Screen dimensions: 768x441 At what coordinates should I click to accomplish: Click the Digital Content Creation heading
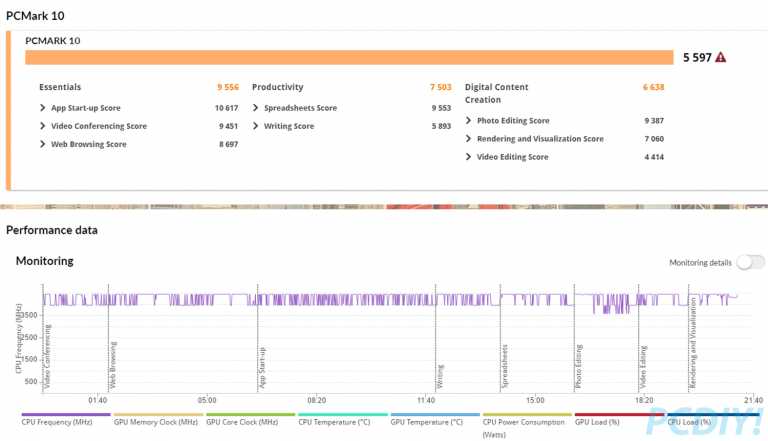point(497,93)
